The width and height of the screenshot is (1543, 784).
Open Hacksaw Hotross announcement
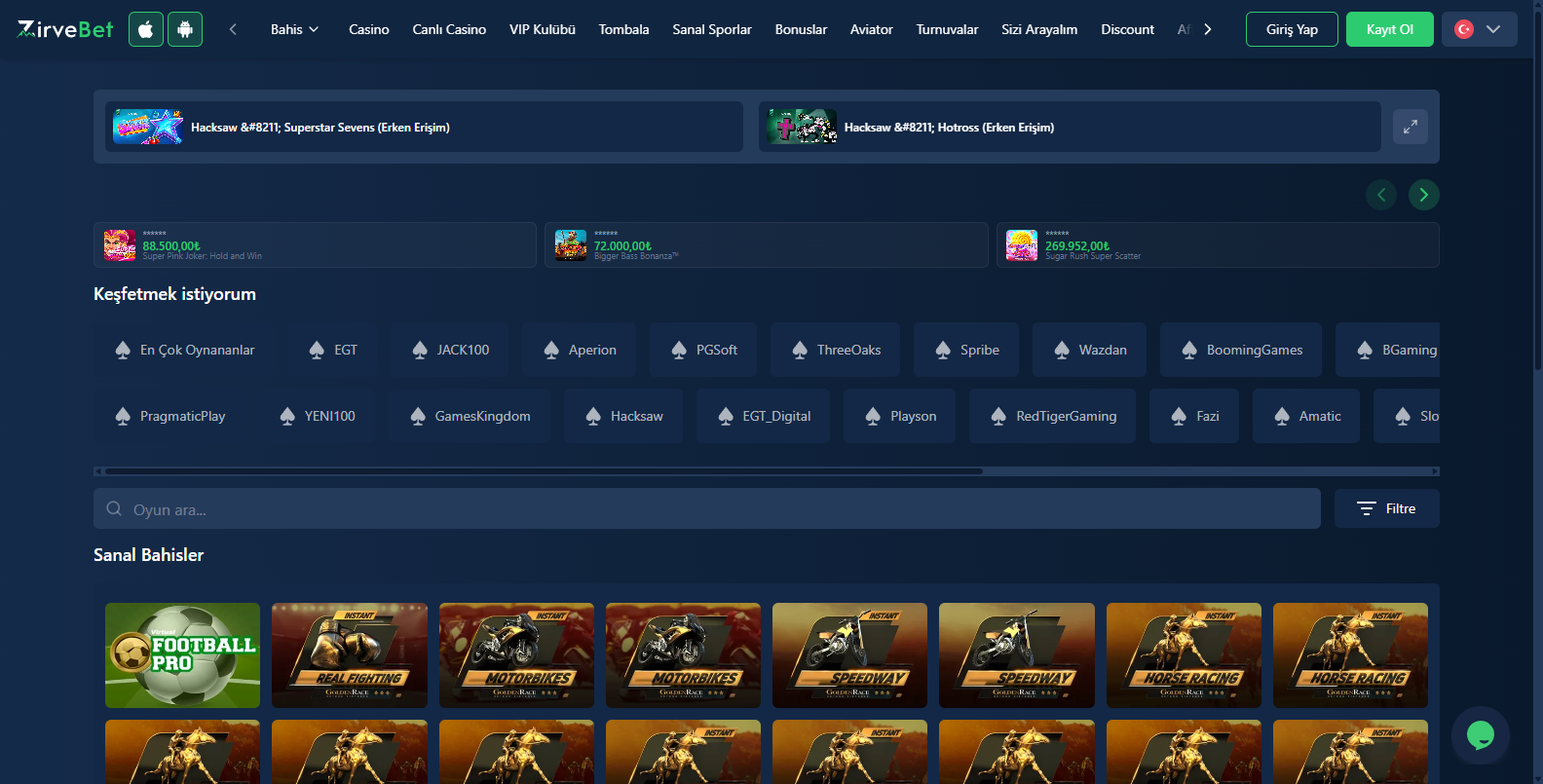(1070, 127)
